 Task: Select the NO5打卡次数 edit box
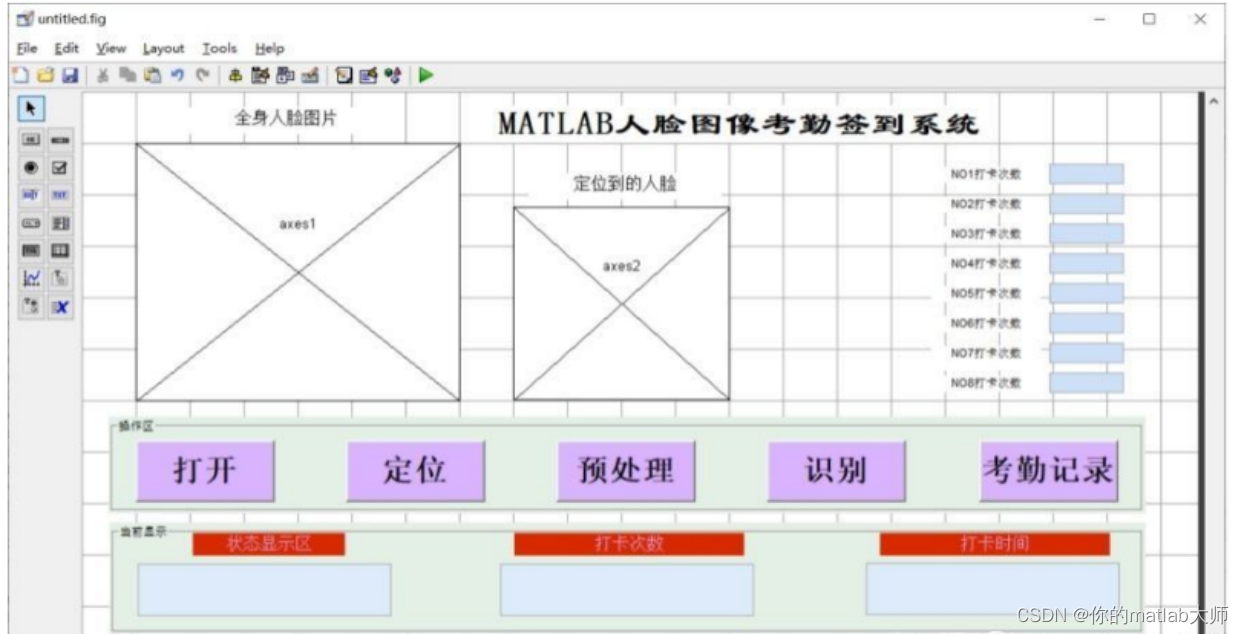[x=1086, y=293]
